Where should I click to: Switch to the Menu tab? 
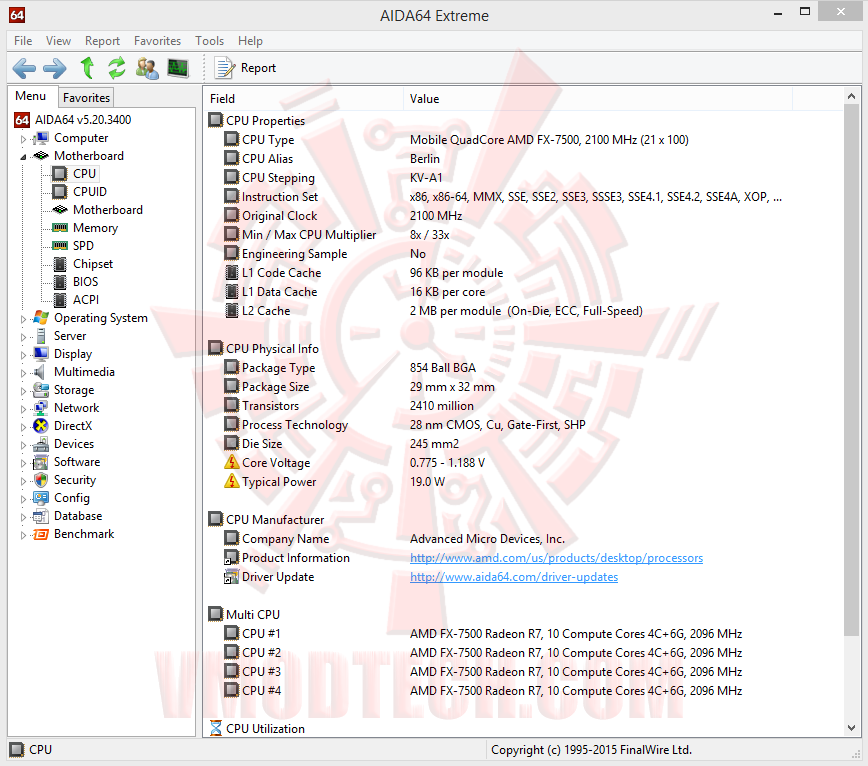point(31,96)
